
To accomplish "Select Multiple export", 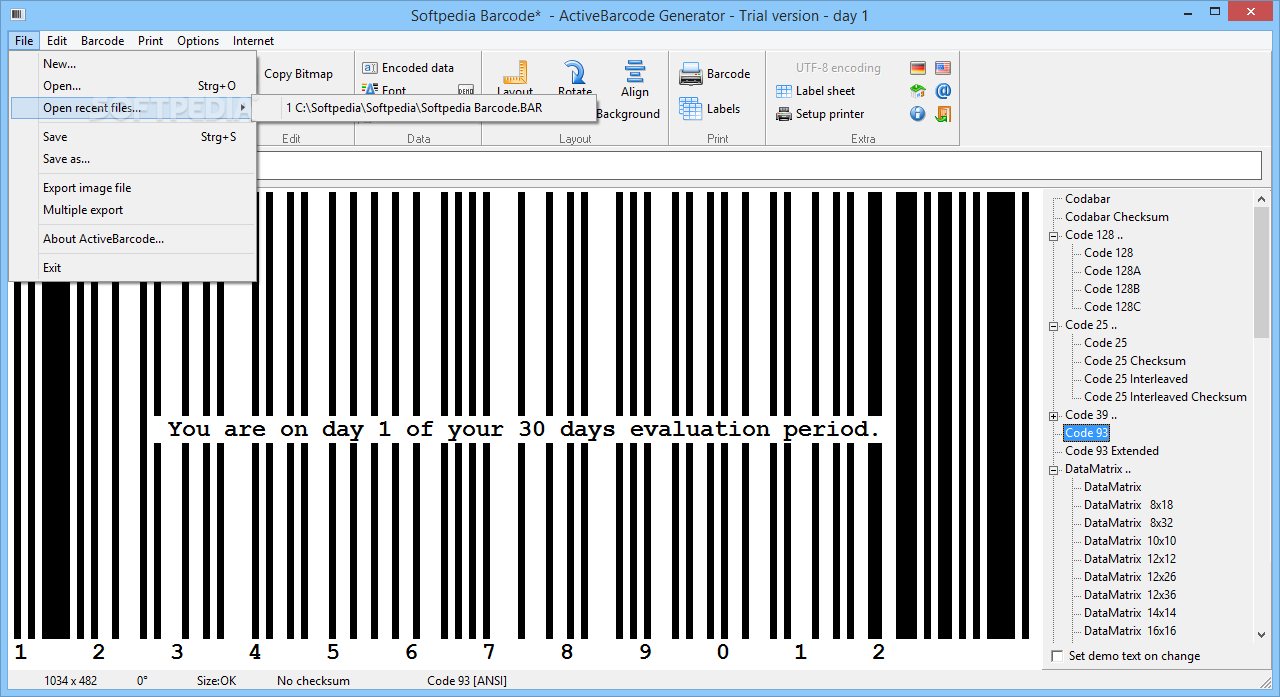I will [132, 210].
